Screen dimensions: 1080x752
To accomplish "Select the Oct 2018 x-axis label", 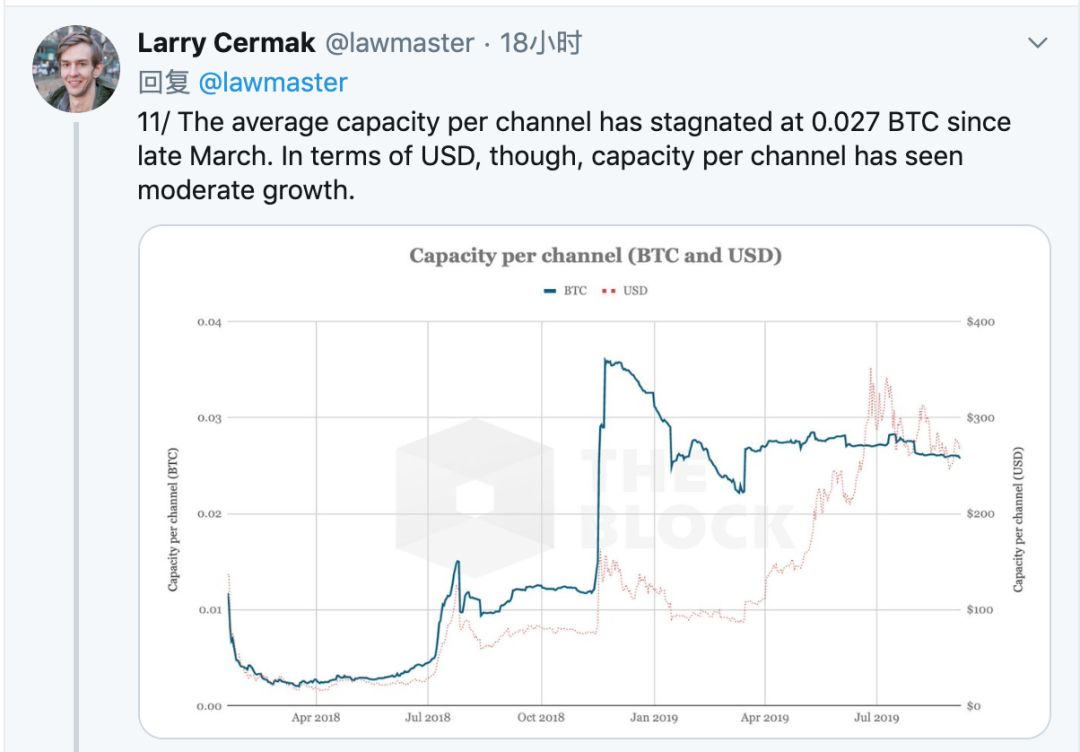I will [540, 717].
